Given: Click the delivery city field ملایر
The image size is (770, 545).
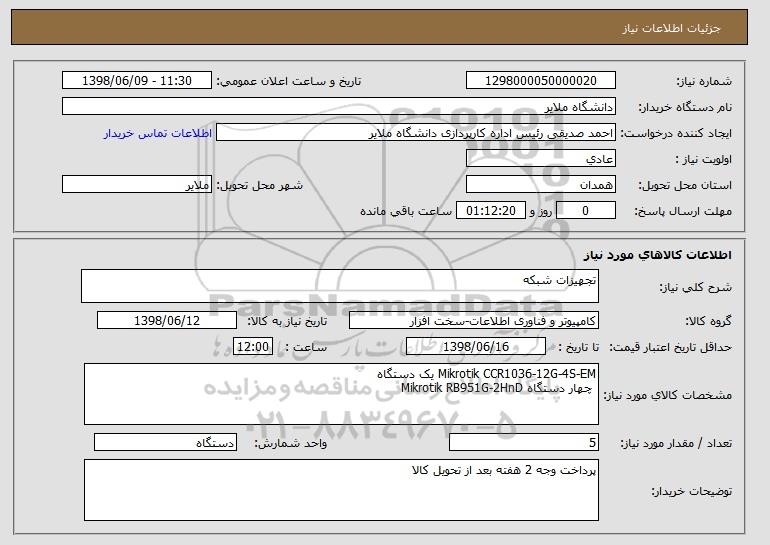Looking at the screenshot, I should click(x=137, y=185).
